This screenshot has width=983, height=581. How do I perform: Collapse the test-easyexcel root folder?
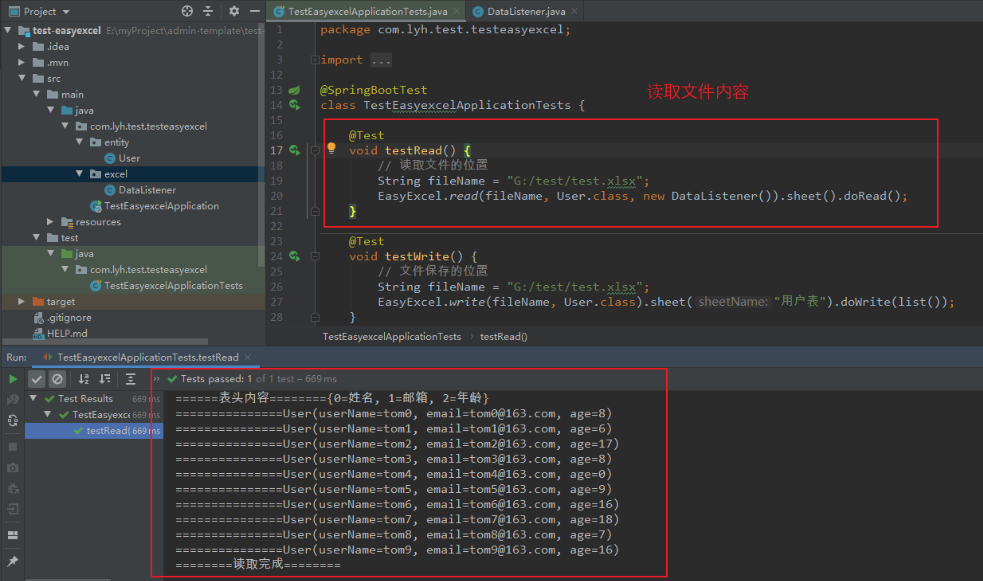[x=8, y=30]
